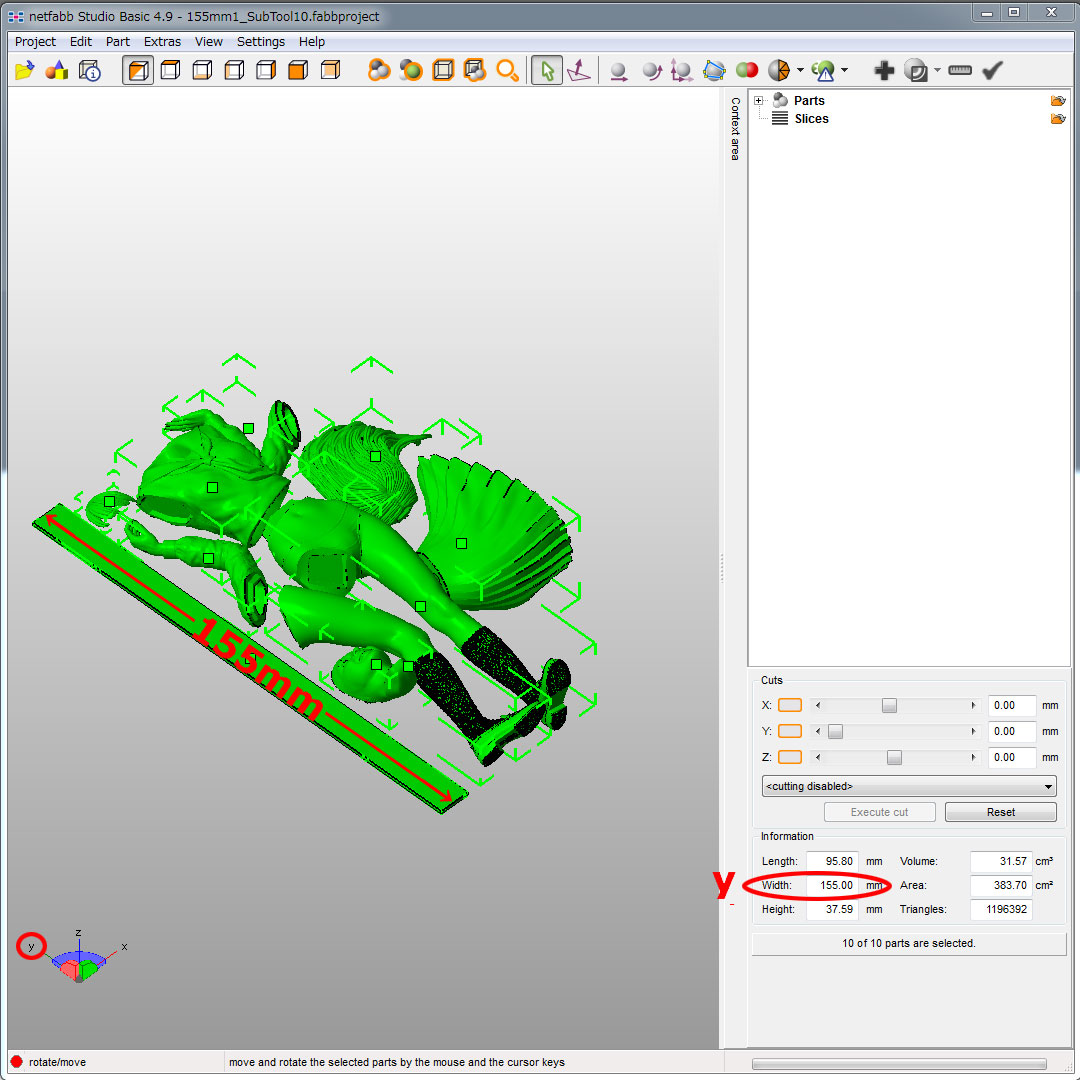Select the scale part tool
1080x1080 pixels.
[682, 71]
